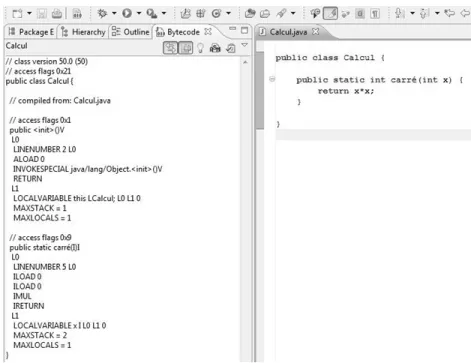Click the New wizard icon in toolbar
This screenshot has width=471, height=363.
click(x=17, y=14)
